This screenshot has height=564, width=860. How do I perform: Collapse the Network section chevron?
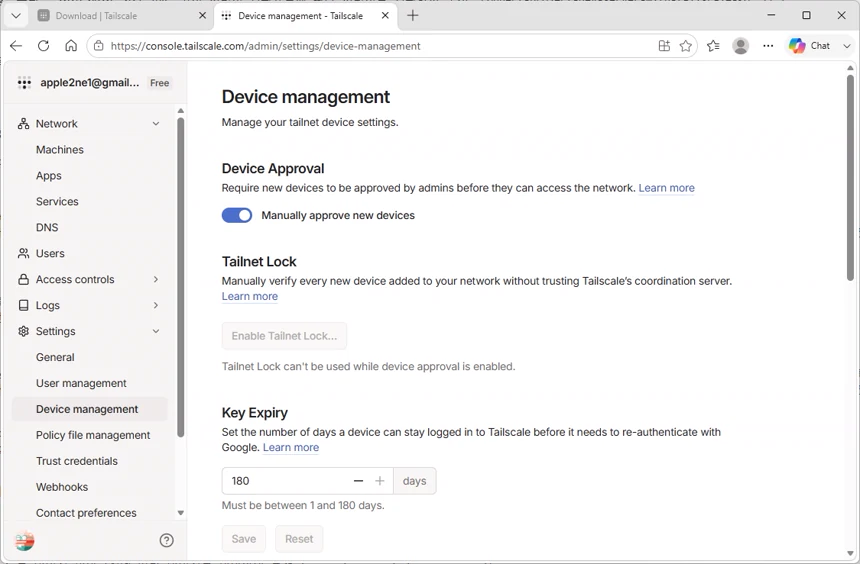click(156, 123)
